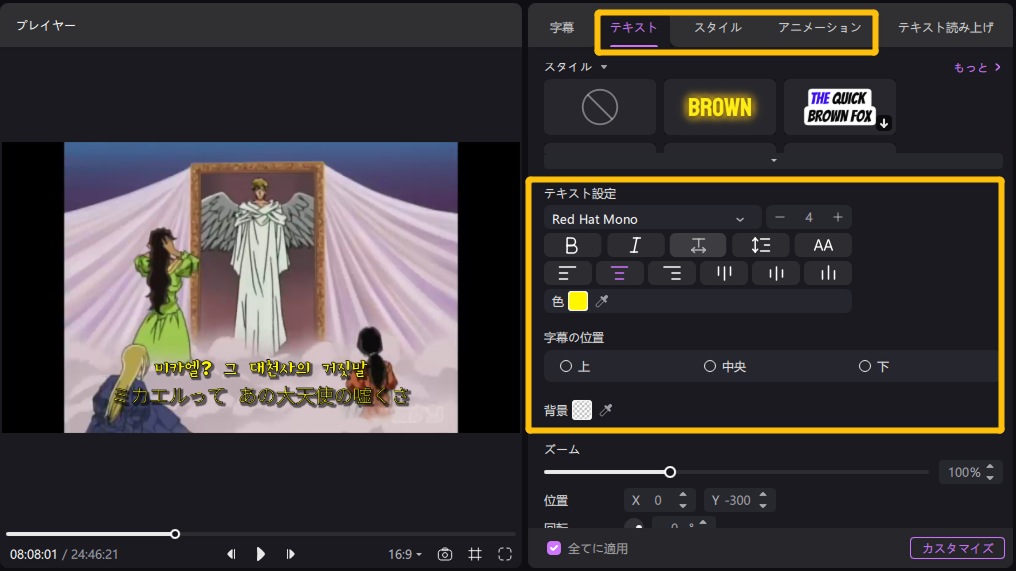Pick background color with the eyedropper
The width and height of the screenshot is (1016, 571).
click(x=606, y=410)
